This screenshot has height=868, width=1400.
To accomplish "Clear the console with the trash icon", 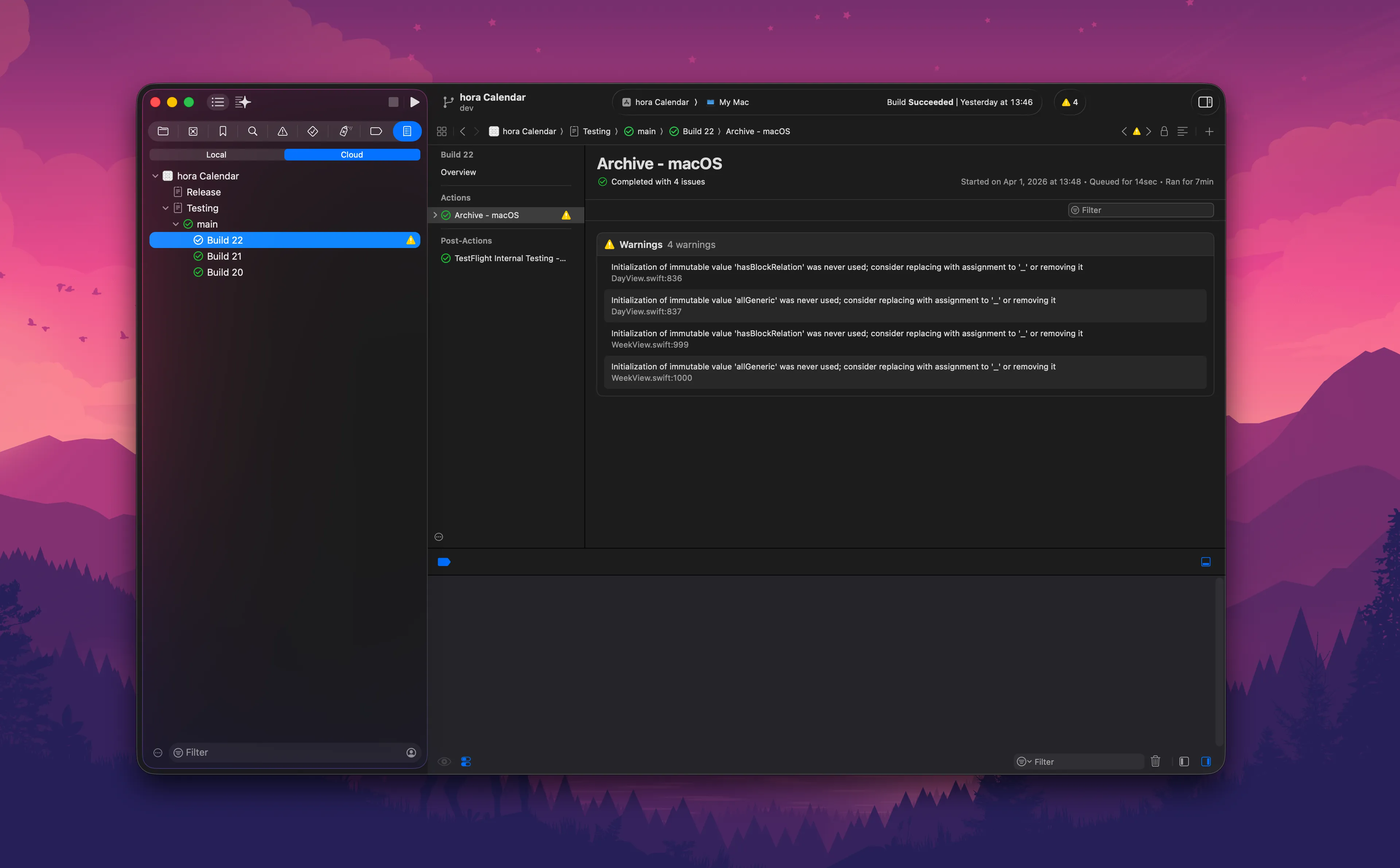I will pyautogui.click(x=1156, y=761).
